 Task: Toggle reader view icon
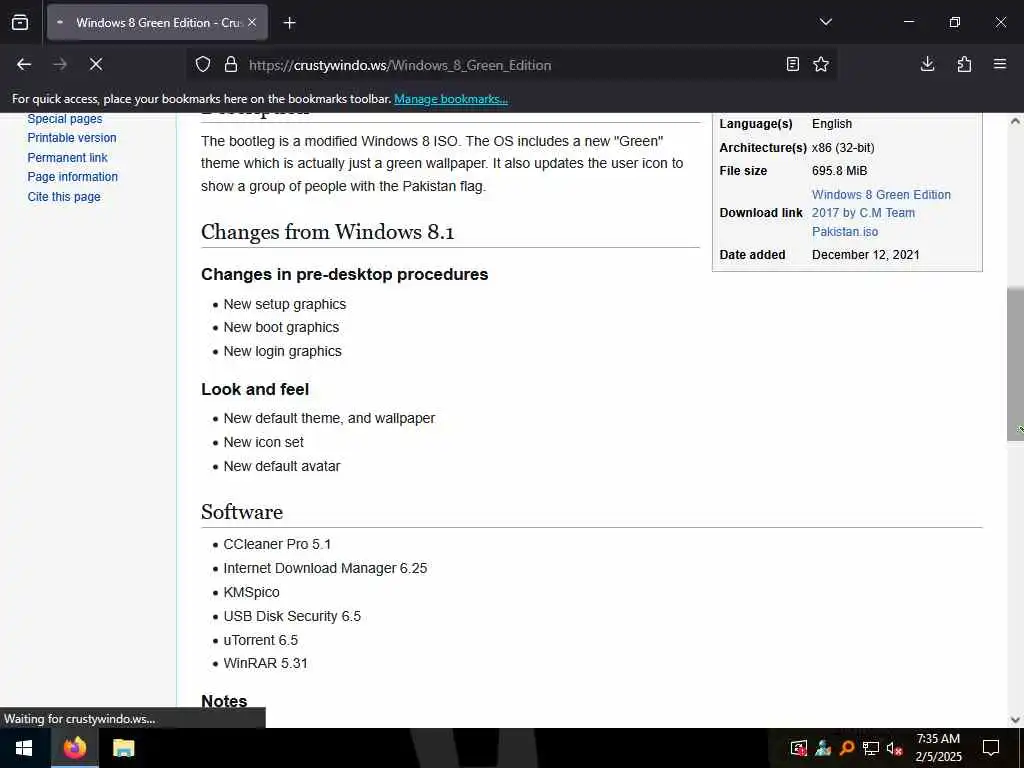792,64
